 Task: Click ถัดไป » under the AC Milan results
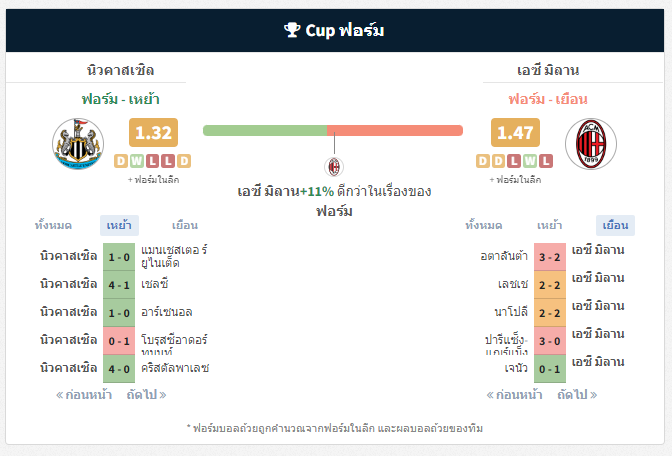tap(577, 395)
